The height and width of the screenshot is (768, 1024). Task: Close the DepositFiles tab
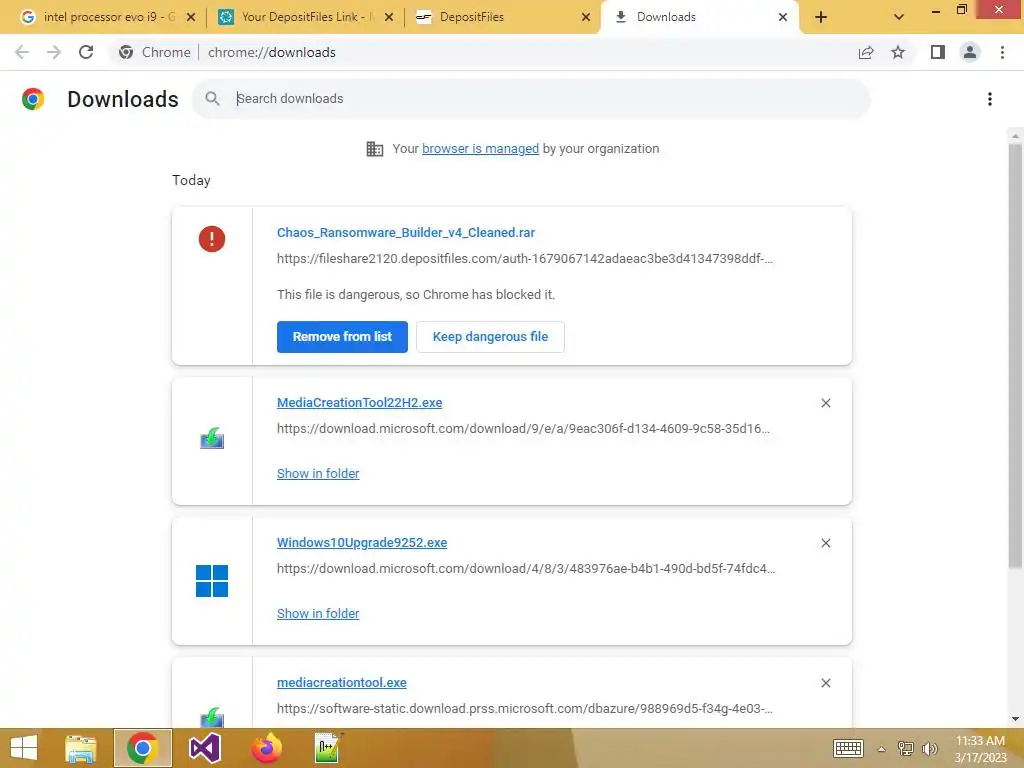[x=586, y=17]
